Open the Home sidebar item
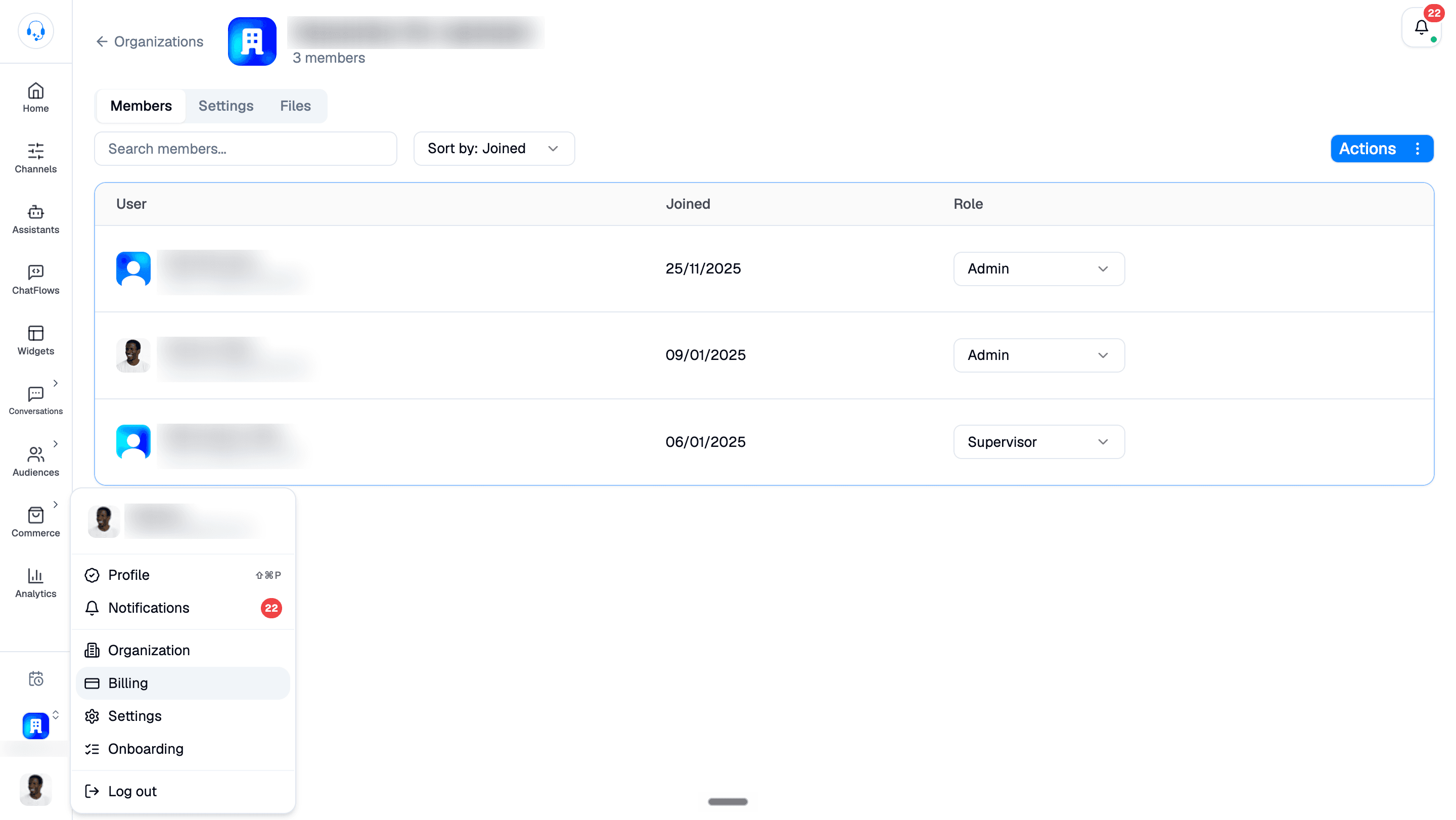The width and height of the screenshot is (1456, 820). [x=35, y=97]
